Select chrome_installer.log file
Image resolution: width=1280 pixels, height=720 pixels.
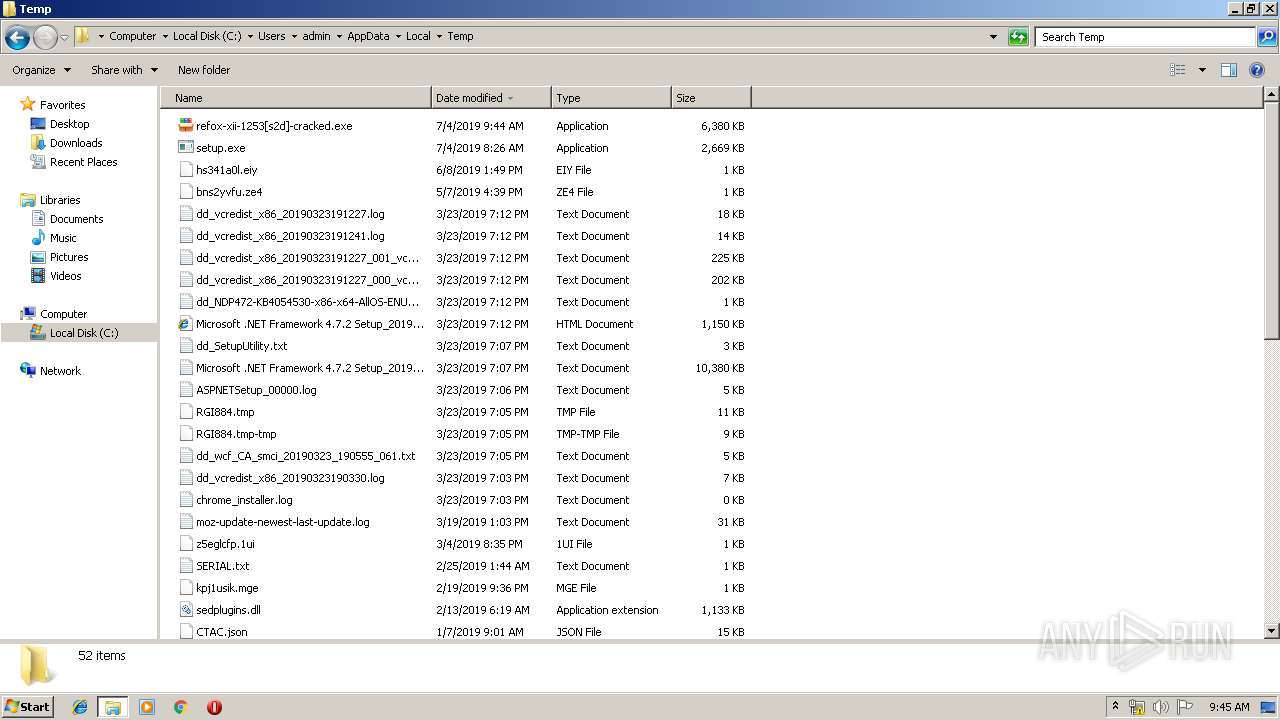244,500
